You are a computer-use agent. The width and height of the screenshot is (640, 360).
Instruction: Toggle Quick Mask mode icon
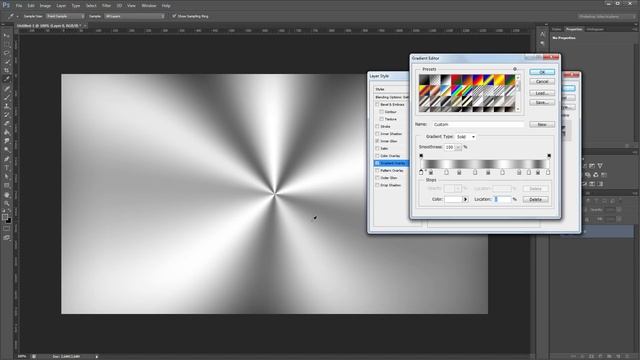pyautogui.click(x=7, y=229)
